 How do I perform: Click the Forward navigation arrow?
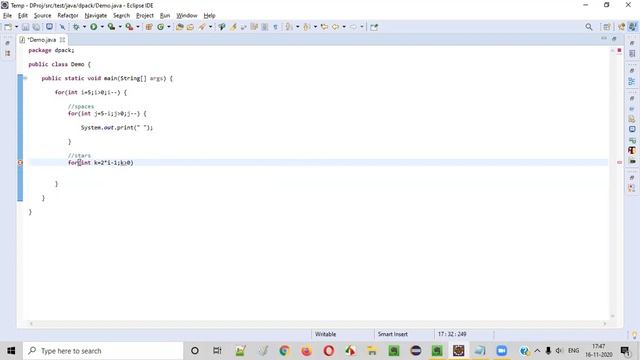(x=353, y=27)
